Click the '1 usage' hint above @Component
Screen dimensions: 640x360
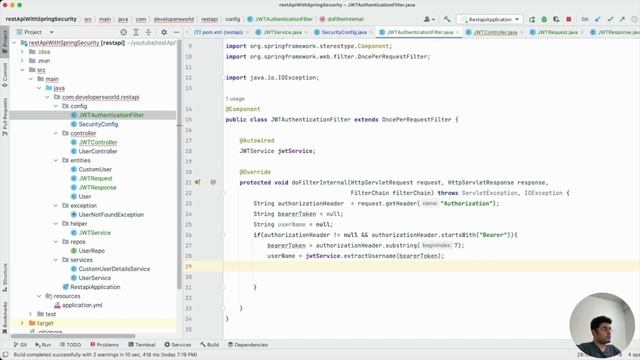pos(235,99)
